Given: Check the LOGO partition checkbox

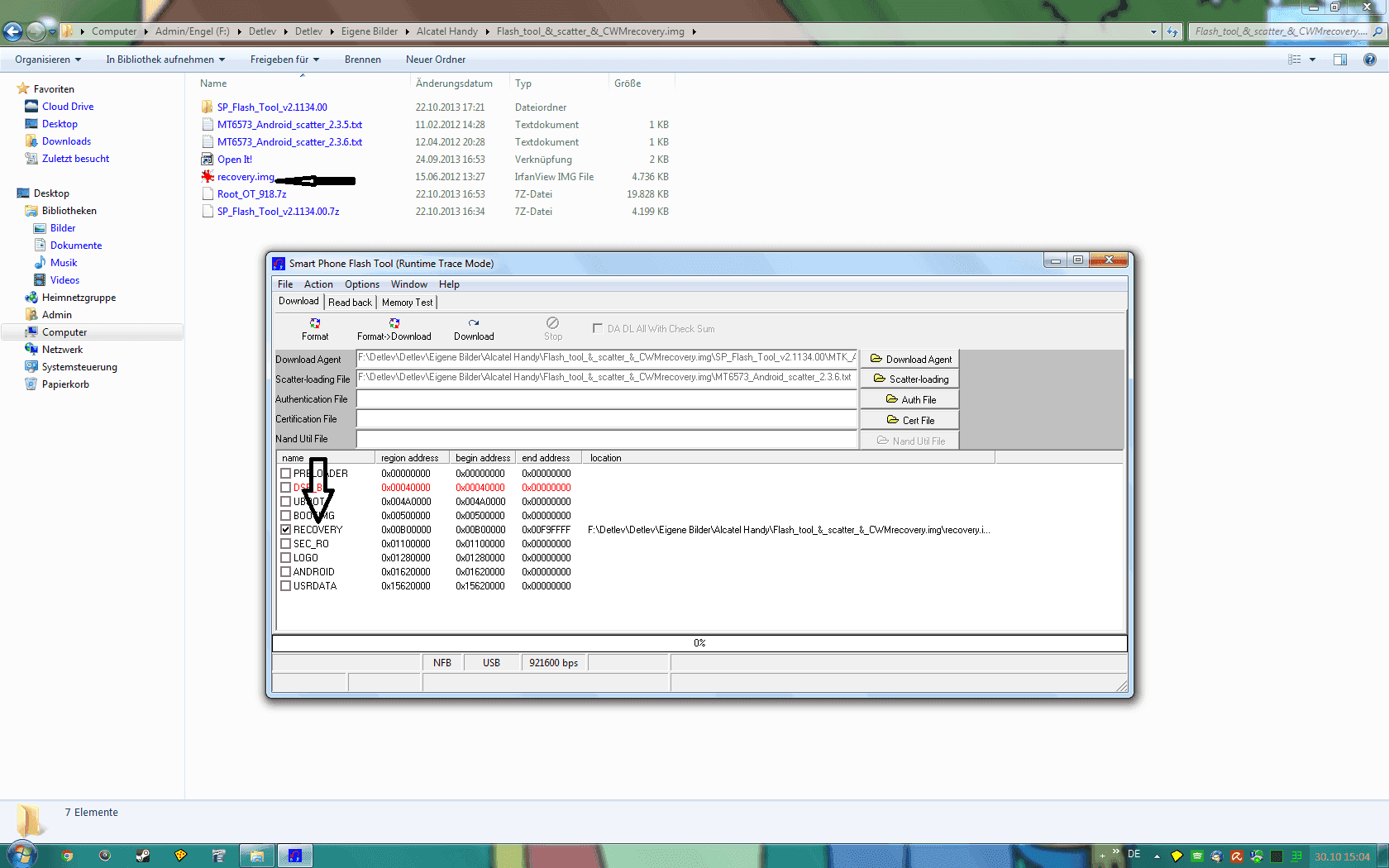Looking at the screenshot, I should point(285,557).
